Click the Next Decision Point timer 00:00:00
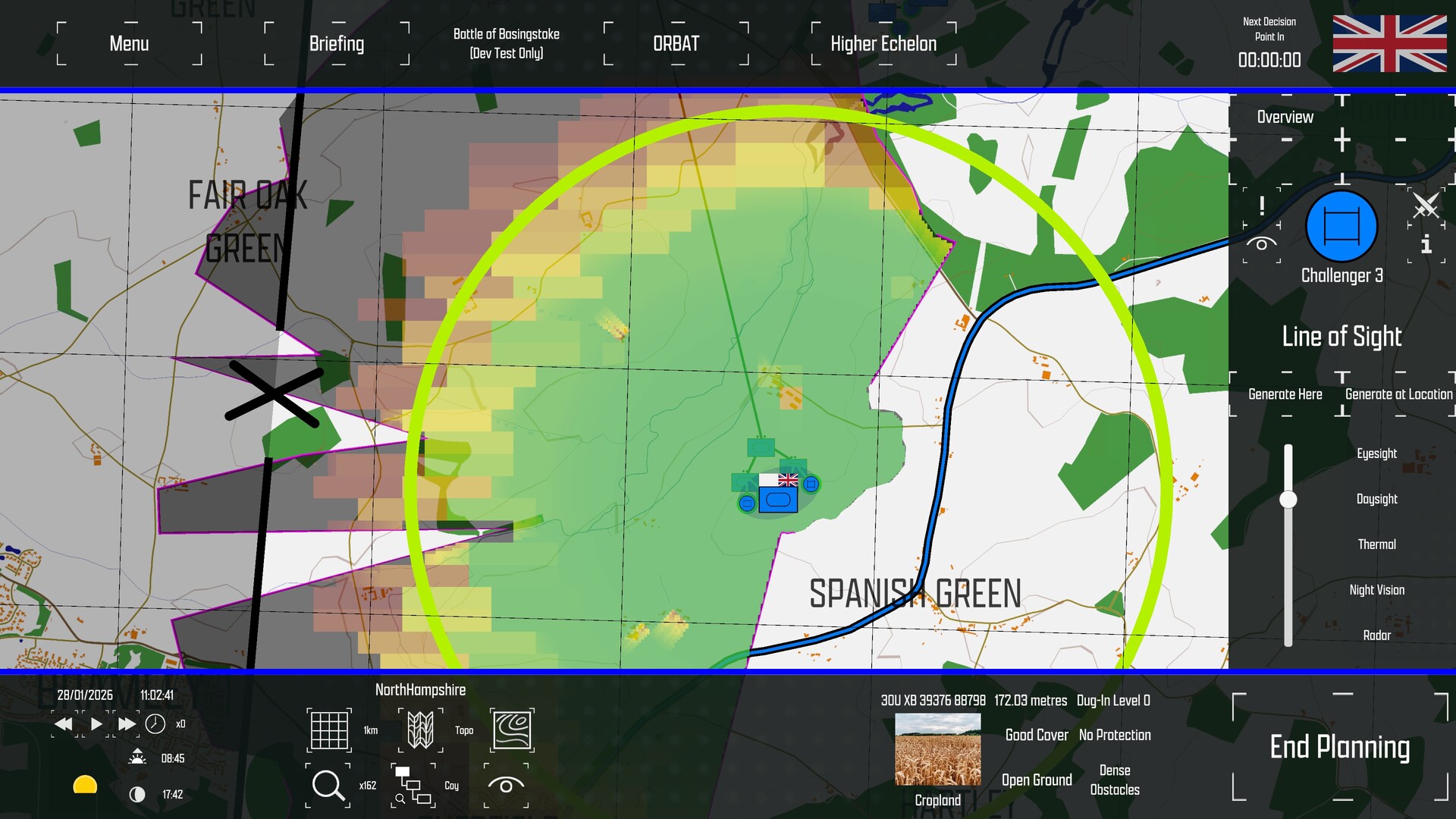This screenshot has width=1456, height=819. (x=1269, y=60)
